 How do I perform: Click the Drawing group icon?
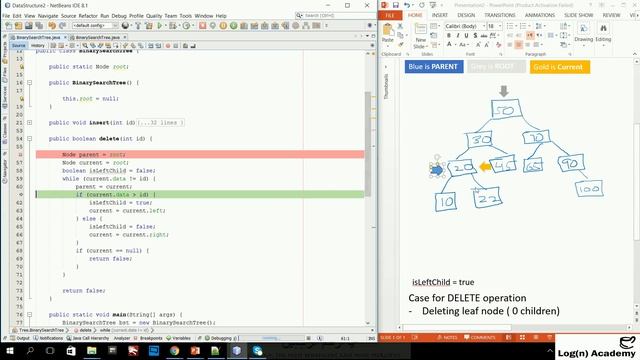[x=583, y=29]
